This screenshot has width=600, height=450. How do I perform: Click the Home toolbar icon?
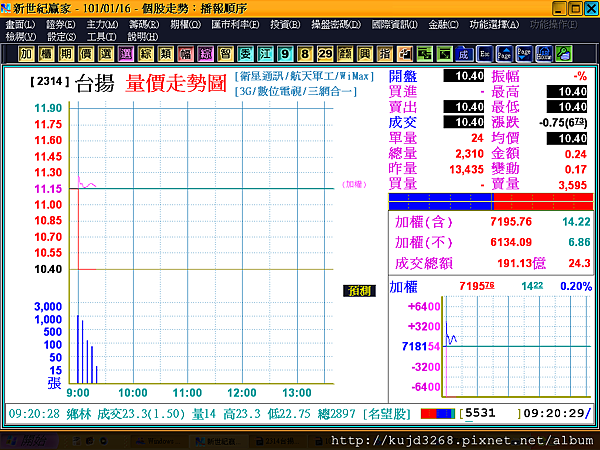coord(543,54)
